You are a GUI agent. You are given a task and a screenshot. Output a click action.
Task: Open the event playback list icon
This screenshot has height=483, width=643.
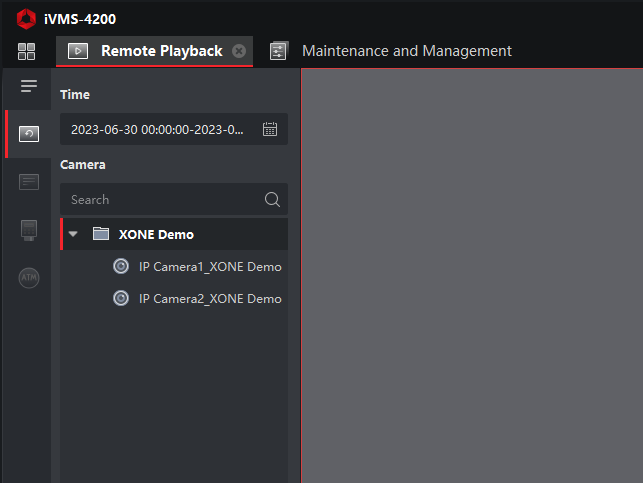point(29,182)
